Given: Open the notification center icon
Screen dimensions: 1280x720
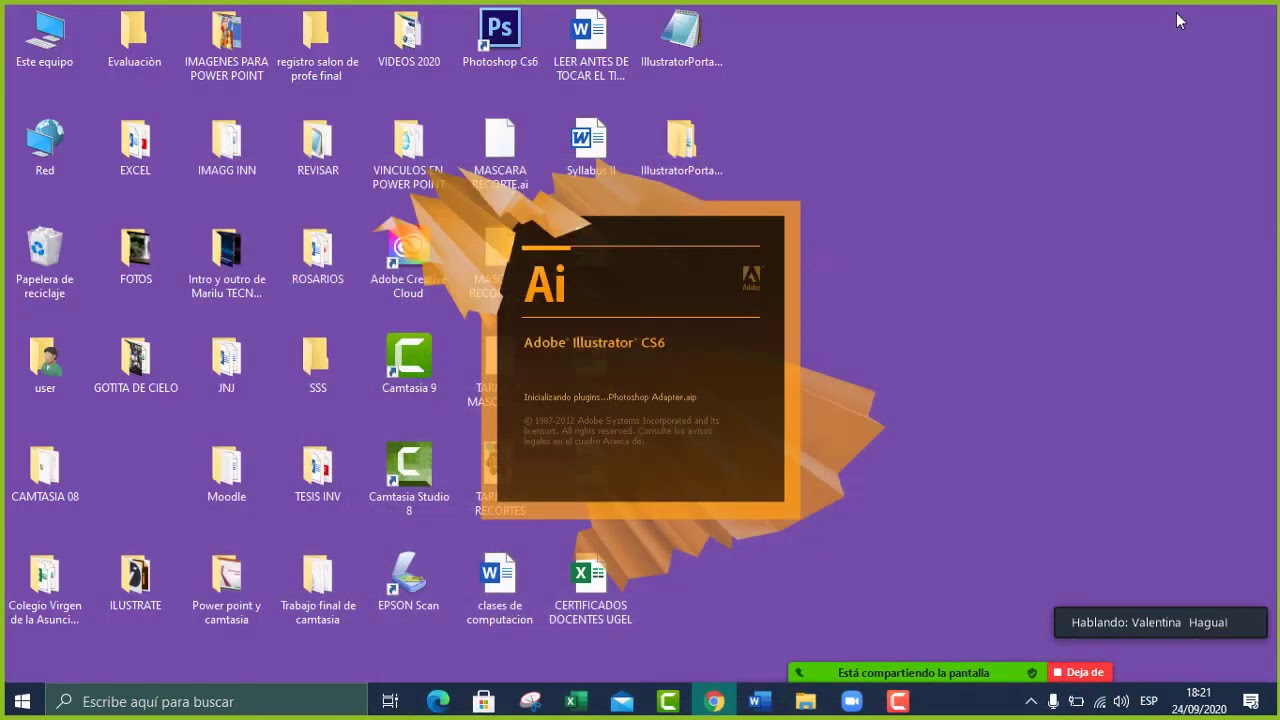Looking at the screenshot, I should click(1250, 701).
